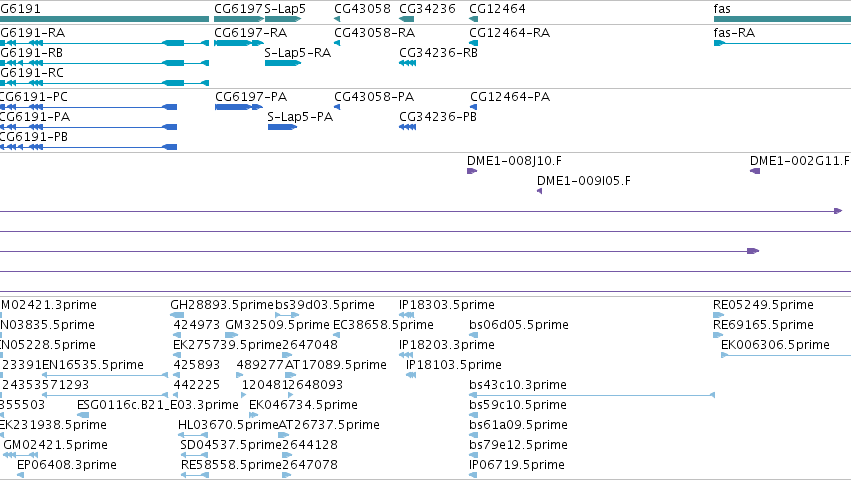Select the CG6197-PA protein feature
This screenshot has height=480, width=851.
(x=239, y=107)
